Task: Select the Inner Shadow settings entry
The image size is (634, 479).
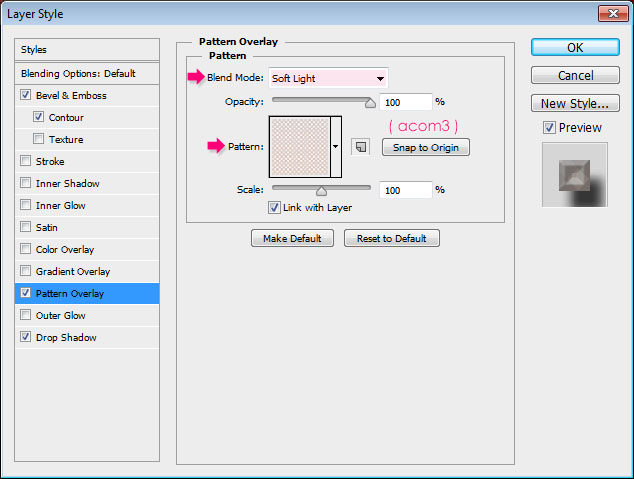Action: tap(68, 184)
